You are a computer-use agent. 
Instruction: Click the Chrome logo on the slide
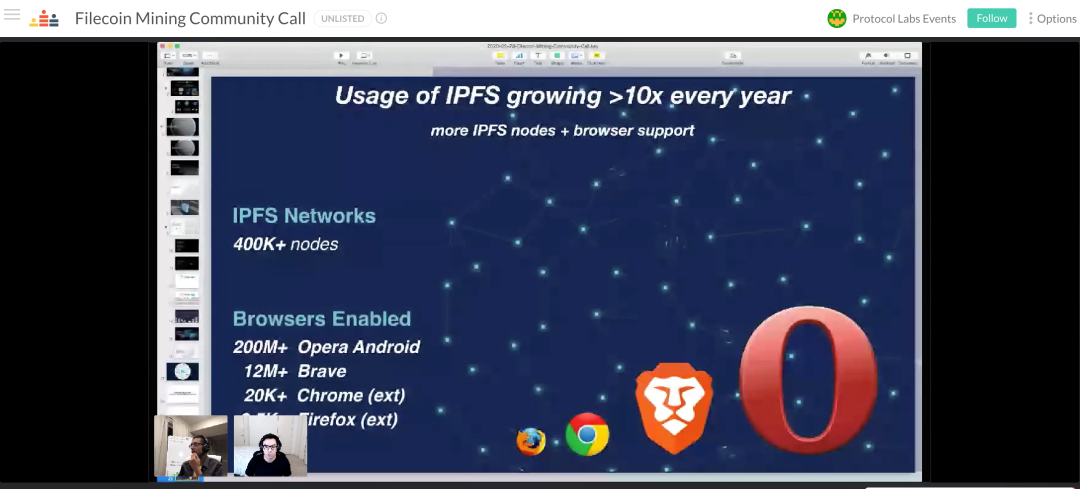(587, 434)
